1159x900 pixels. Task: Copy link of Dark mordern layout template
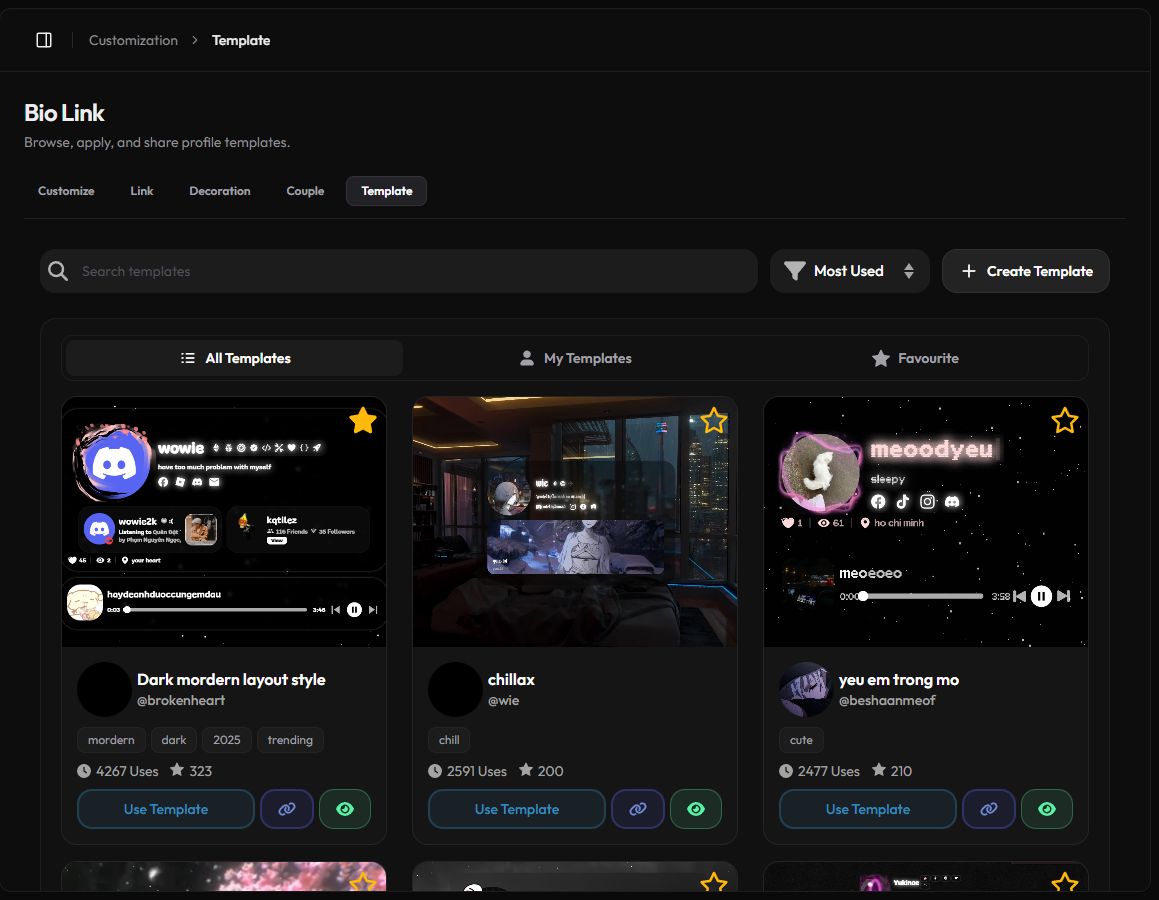pos(287,809)
